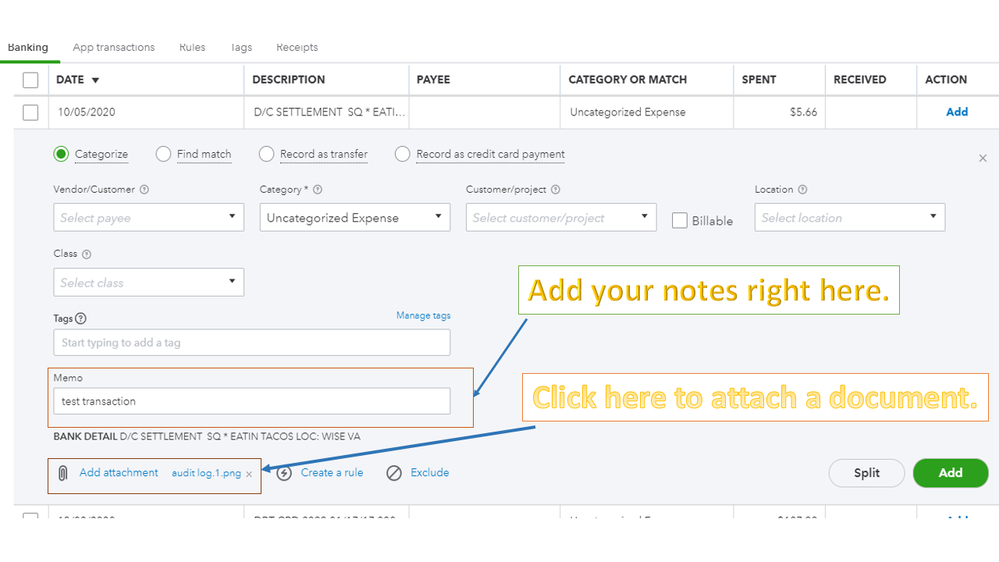Click the Location info icon
This screenshot has height=562, width=999.
click(x=803, y=189)
